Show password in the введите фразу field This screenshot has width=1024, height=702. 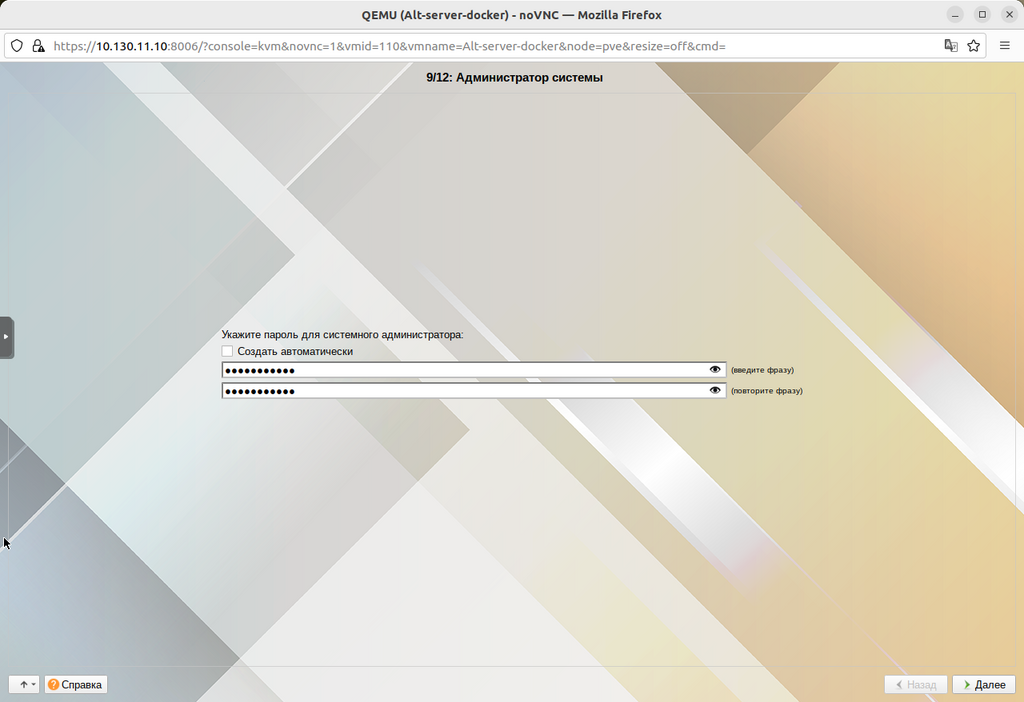pos(715,370)
